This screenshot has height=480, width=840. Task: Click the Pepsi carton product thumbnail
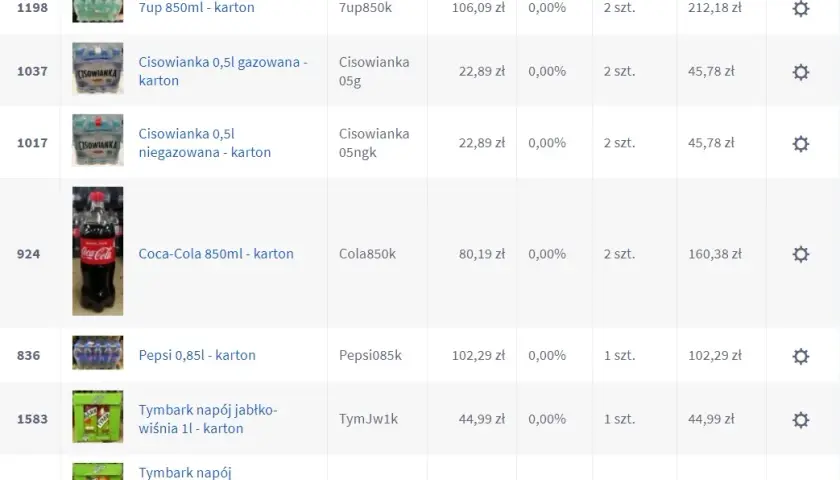(98, 352)
